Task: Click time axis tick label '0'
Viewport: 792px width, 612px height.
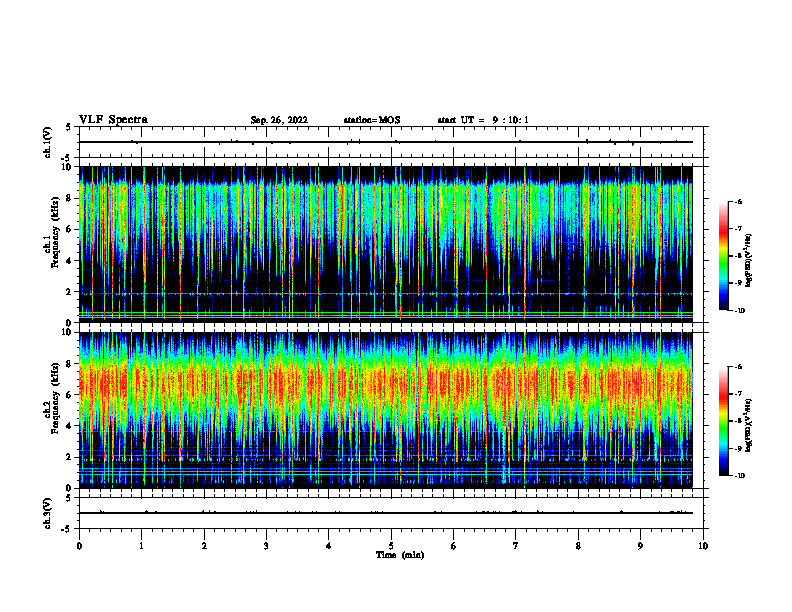Action: tap(79, 546)
